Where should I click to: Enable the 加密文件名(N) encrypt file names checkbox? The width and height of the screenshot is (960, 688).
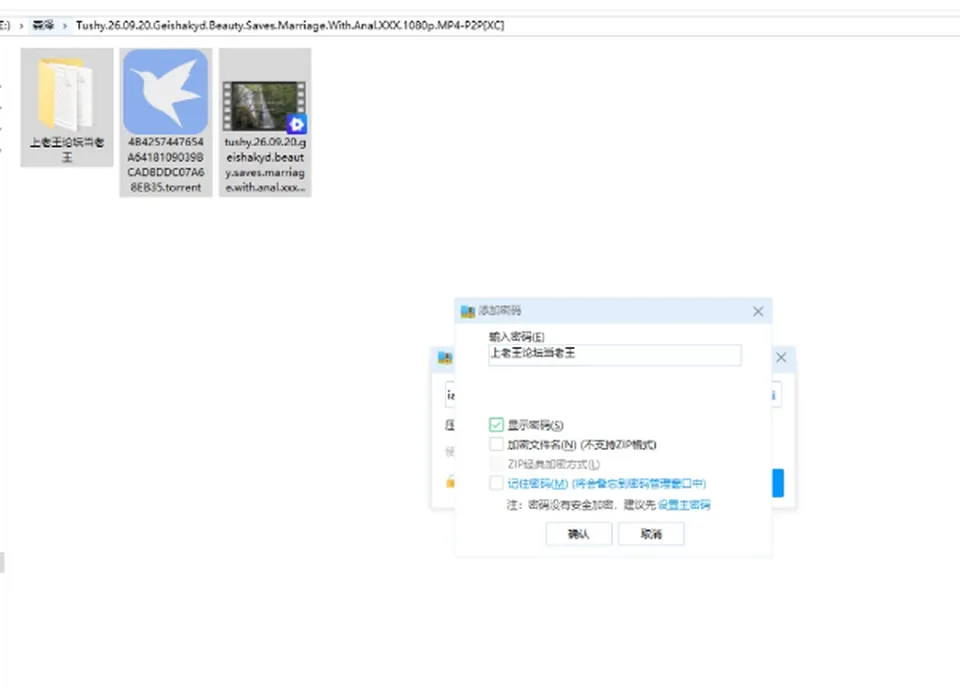[496, 444]
